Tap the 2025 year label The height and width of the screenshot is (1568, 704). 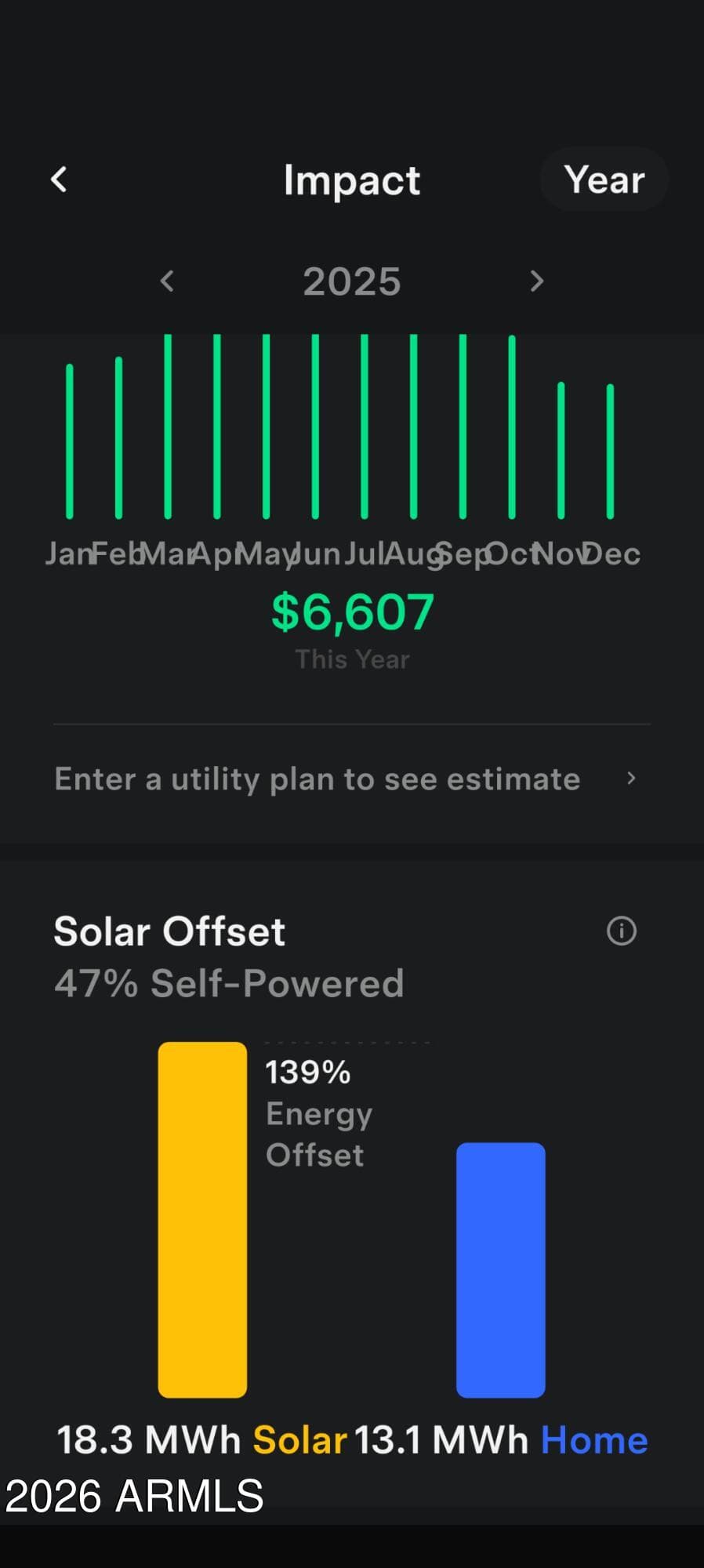click(352, 281)
